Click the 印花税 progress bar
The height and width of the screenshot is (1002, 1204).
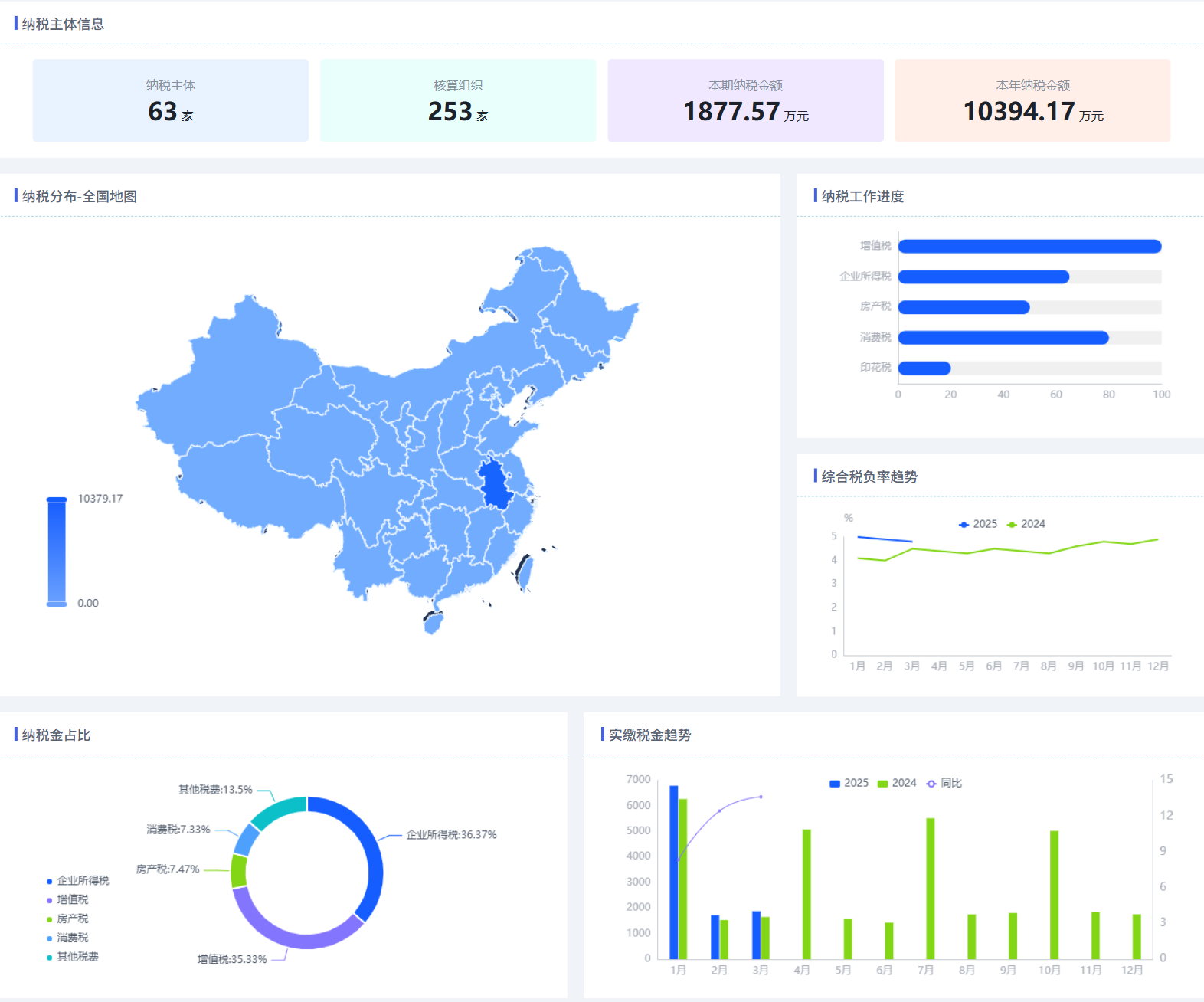924,368
